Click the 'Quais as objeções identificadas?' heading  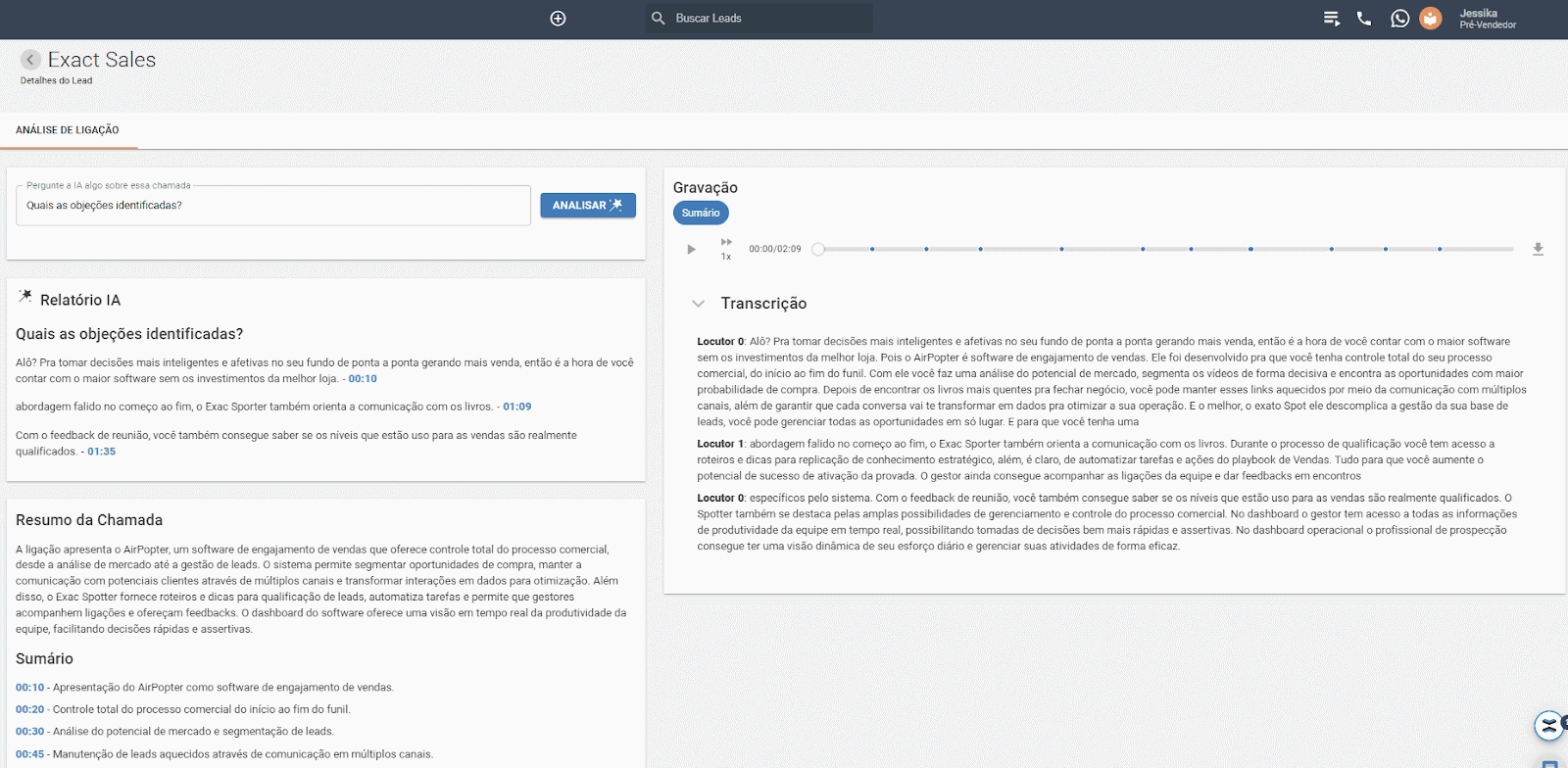point(129,334)
